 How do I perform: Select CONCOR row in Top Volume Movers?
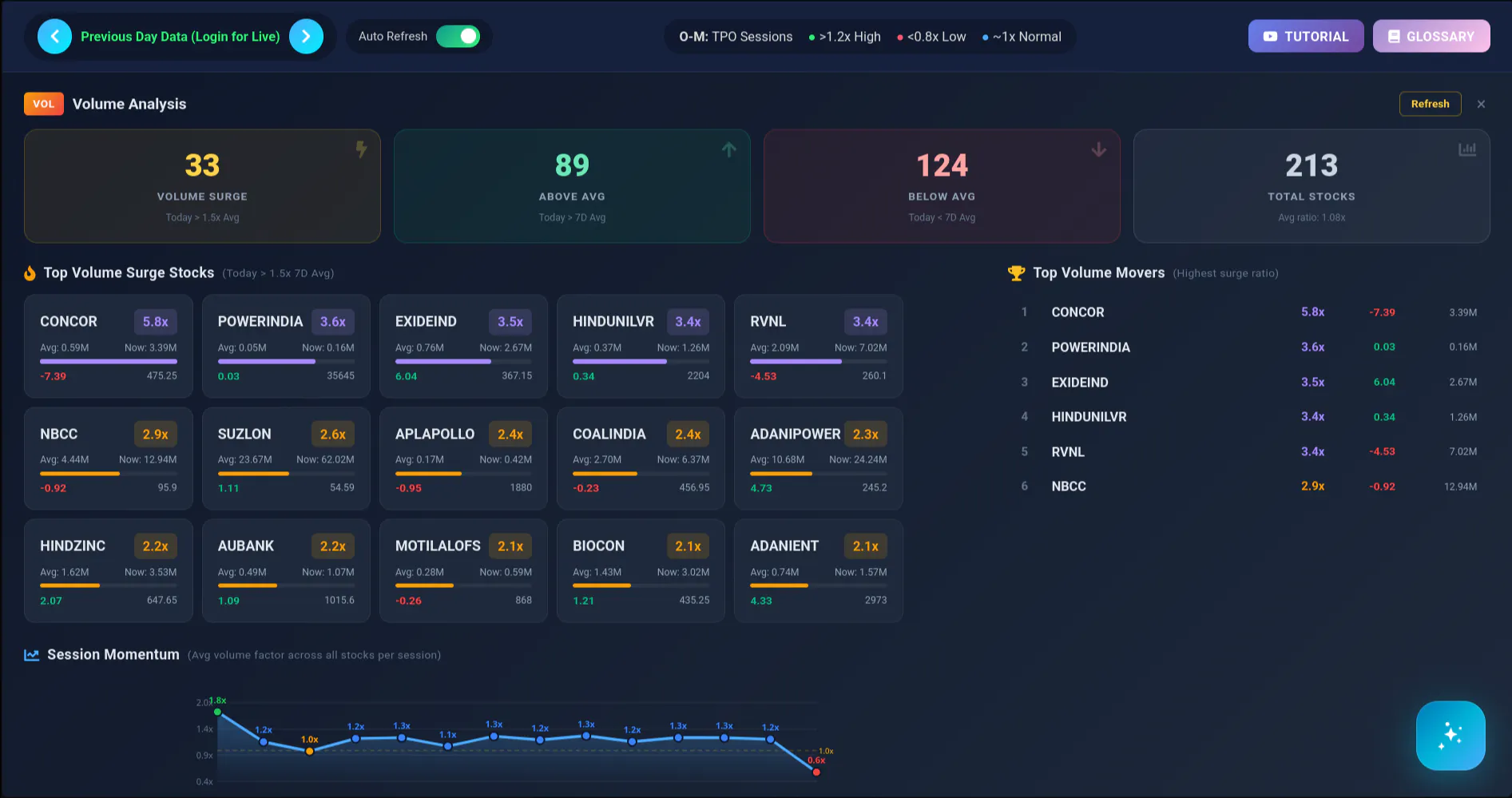coord(1248,312)
